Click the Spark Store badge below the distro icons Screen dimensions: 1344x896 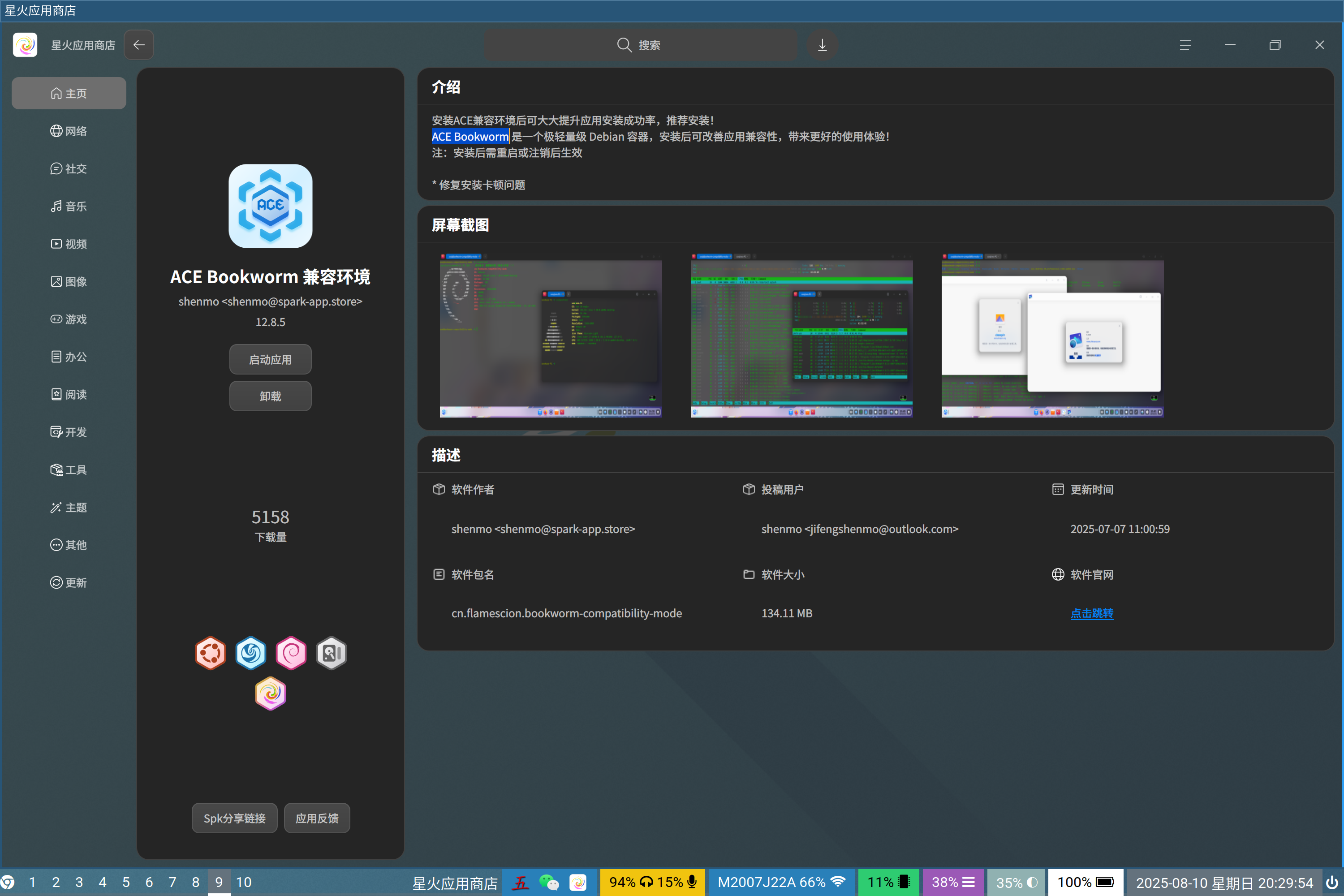270,693
